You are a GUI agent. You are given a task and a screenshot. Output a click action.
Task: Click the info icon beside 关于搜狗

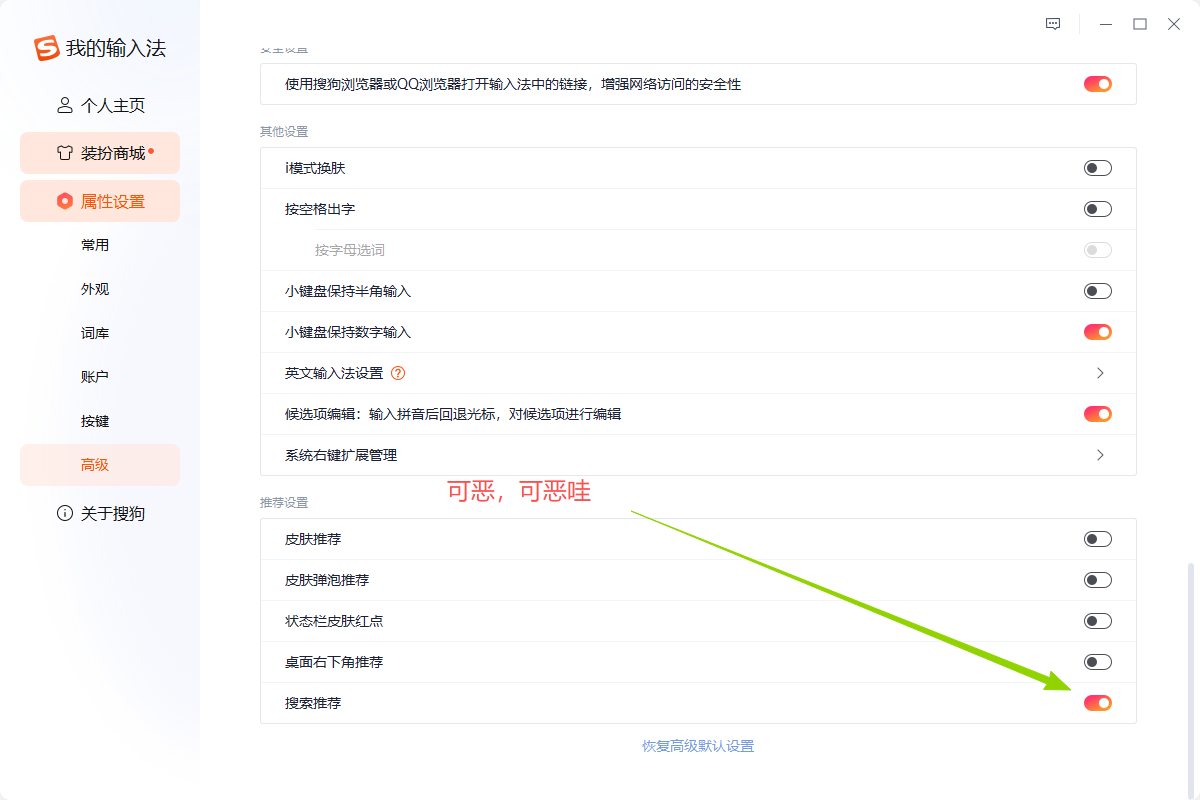(65, 513)
